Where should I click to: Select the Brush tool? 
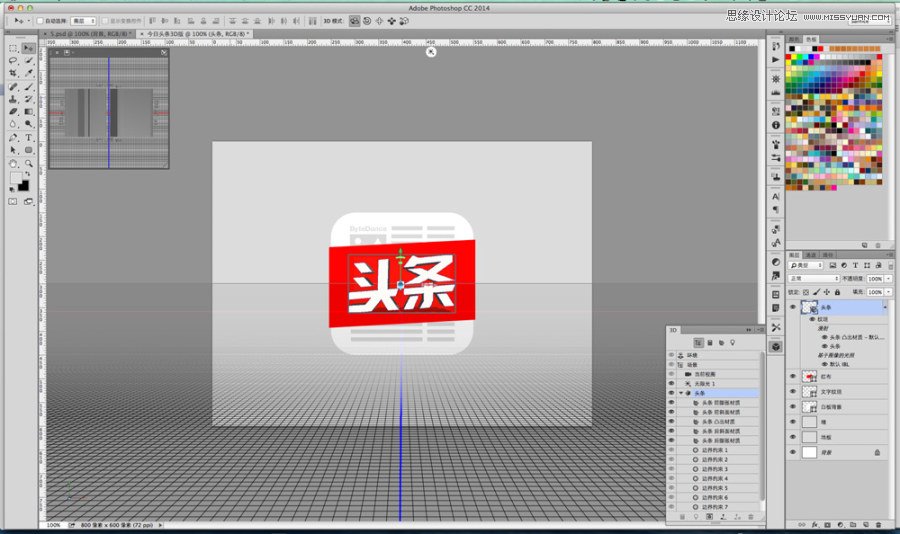(x=28, y=87)
